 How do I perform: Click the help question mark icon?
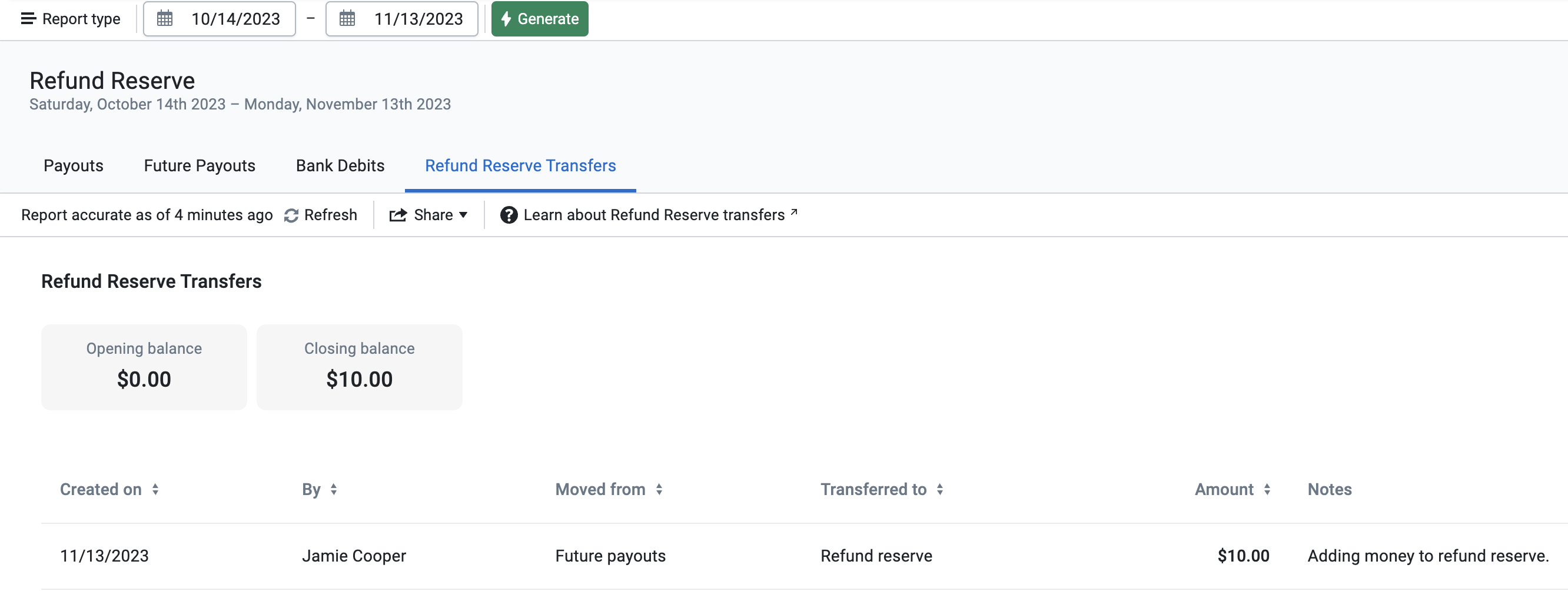point(509,215)
